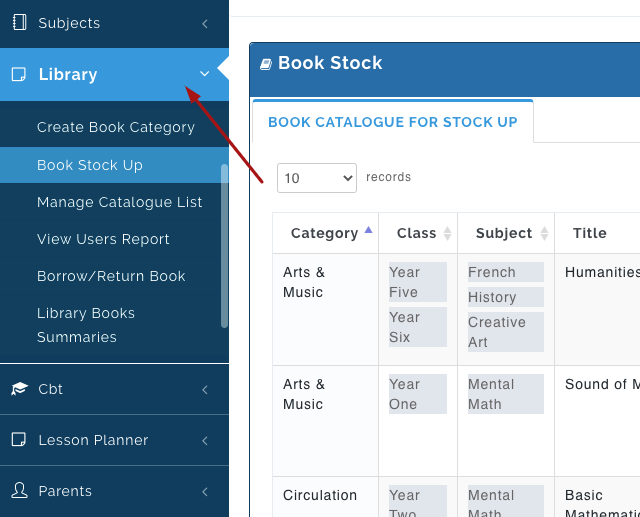Image resolution: width=640 pixels, height=517 pixels.
Task: Click the Parents menu label
Action: click(x=65, y=491)
